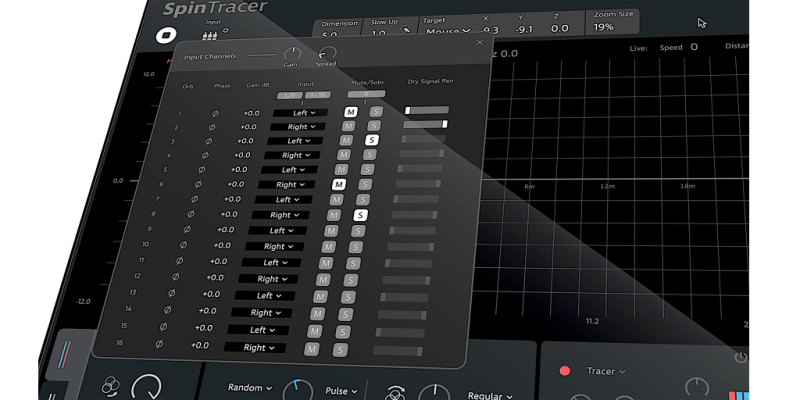
Task: Open the Regular dropdown
Action: 490,396
